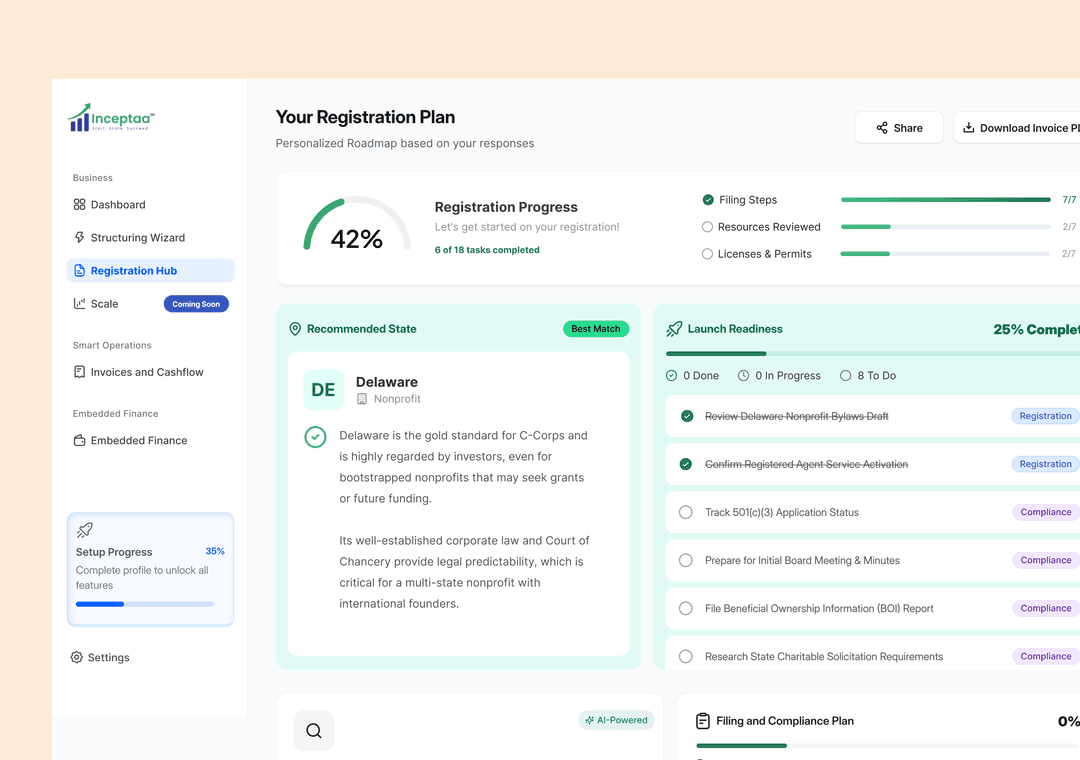This screenshot has height=760, width=1080.
Task: Click the Resources Reviewed progress bar
Action: (x=946, y=227)
